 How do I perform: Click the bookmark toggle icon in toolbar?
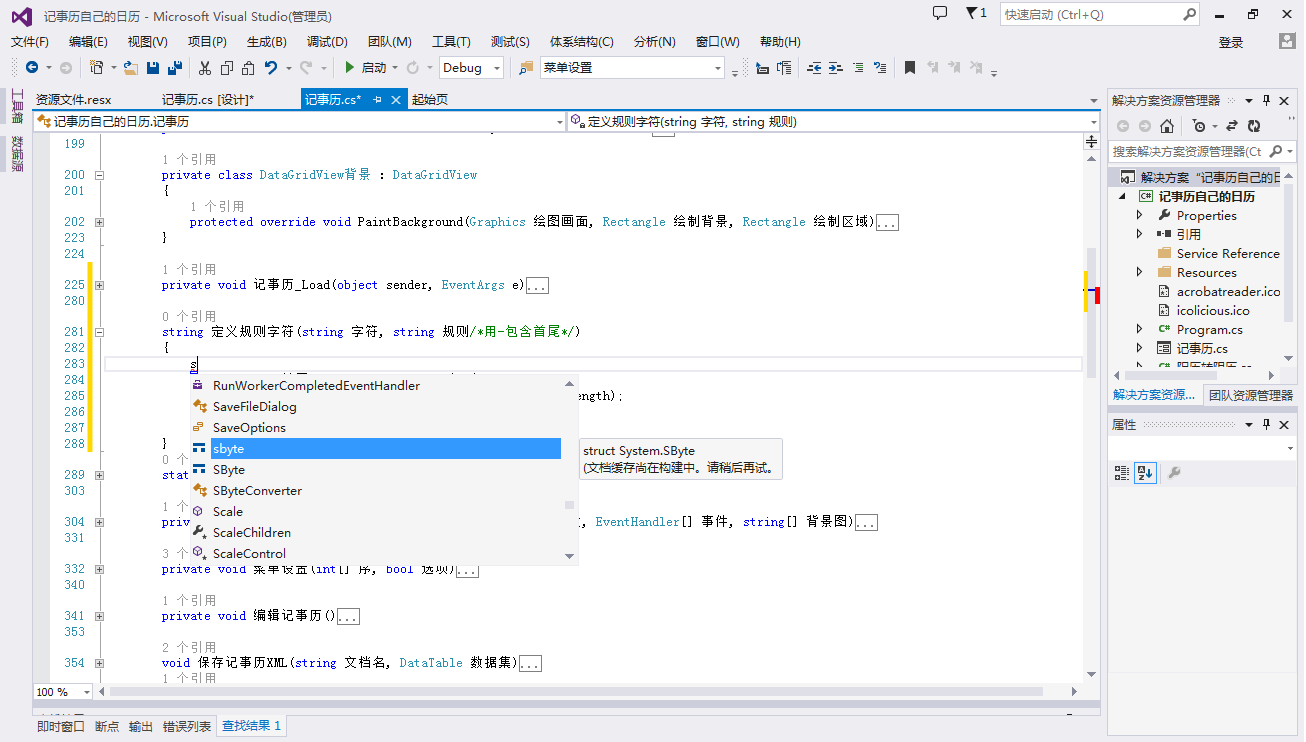tap(909, 68)
